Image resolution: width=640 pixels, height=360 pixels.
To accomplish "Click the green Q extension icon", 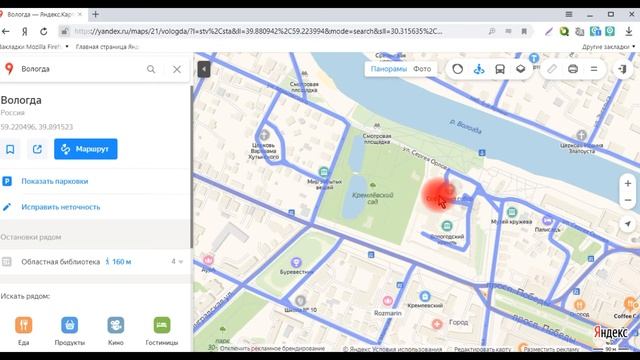I will (x=564, y=31).
